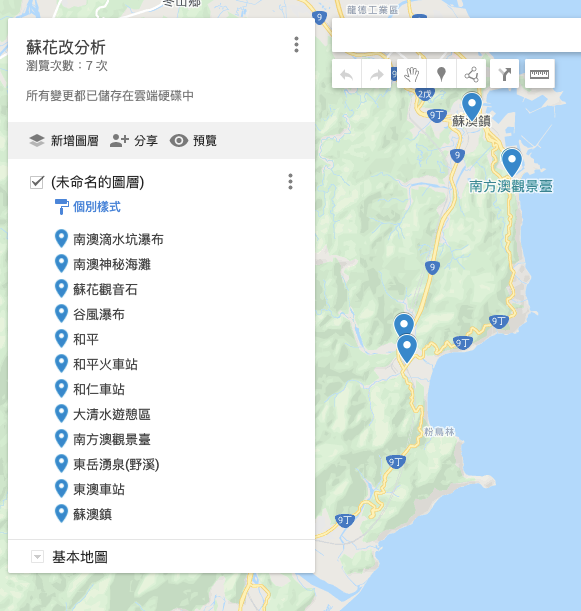Click the pin icon beside 和平 list item
Screen dimensions: 581x611
pyautogui.click(x=61, y=339)
